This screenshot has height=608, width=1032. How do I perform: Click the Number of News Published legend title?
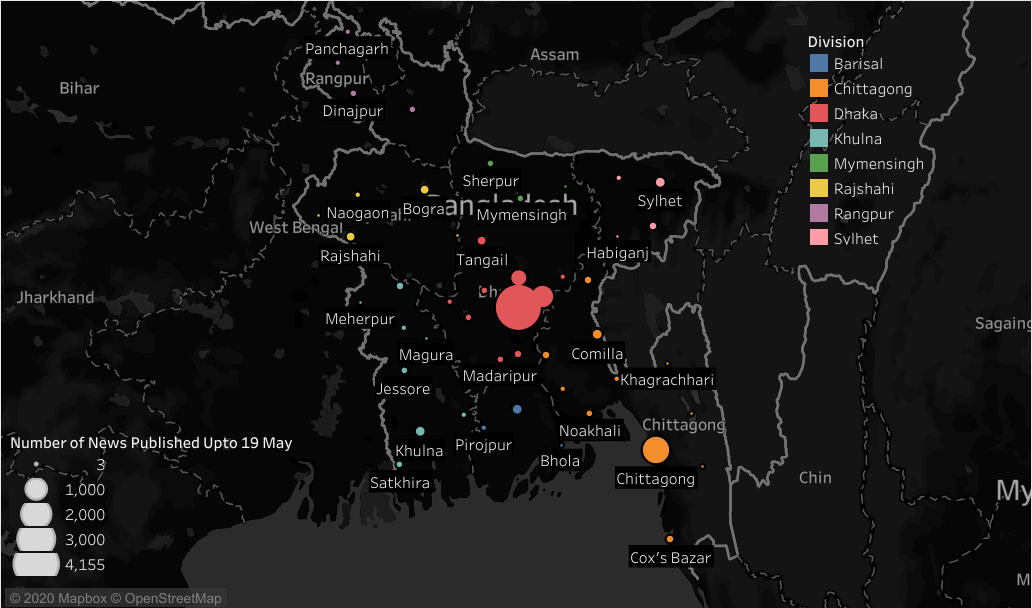[x=151, y=443]
